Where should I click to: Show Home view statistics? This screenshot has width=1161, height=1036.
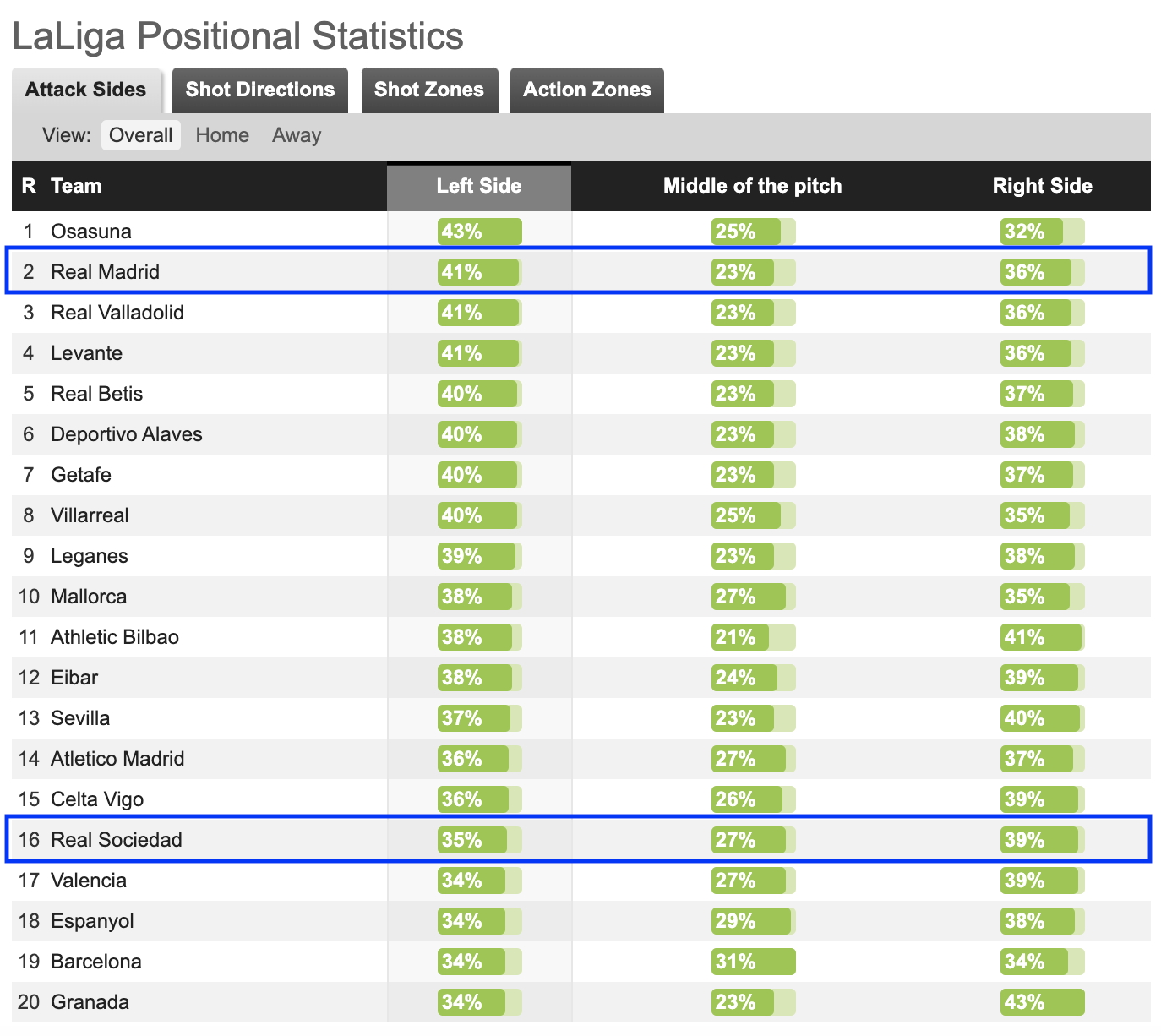coord(222,135)
